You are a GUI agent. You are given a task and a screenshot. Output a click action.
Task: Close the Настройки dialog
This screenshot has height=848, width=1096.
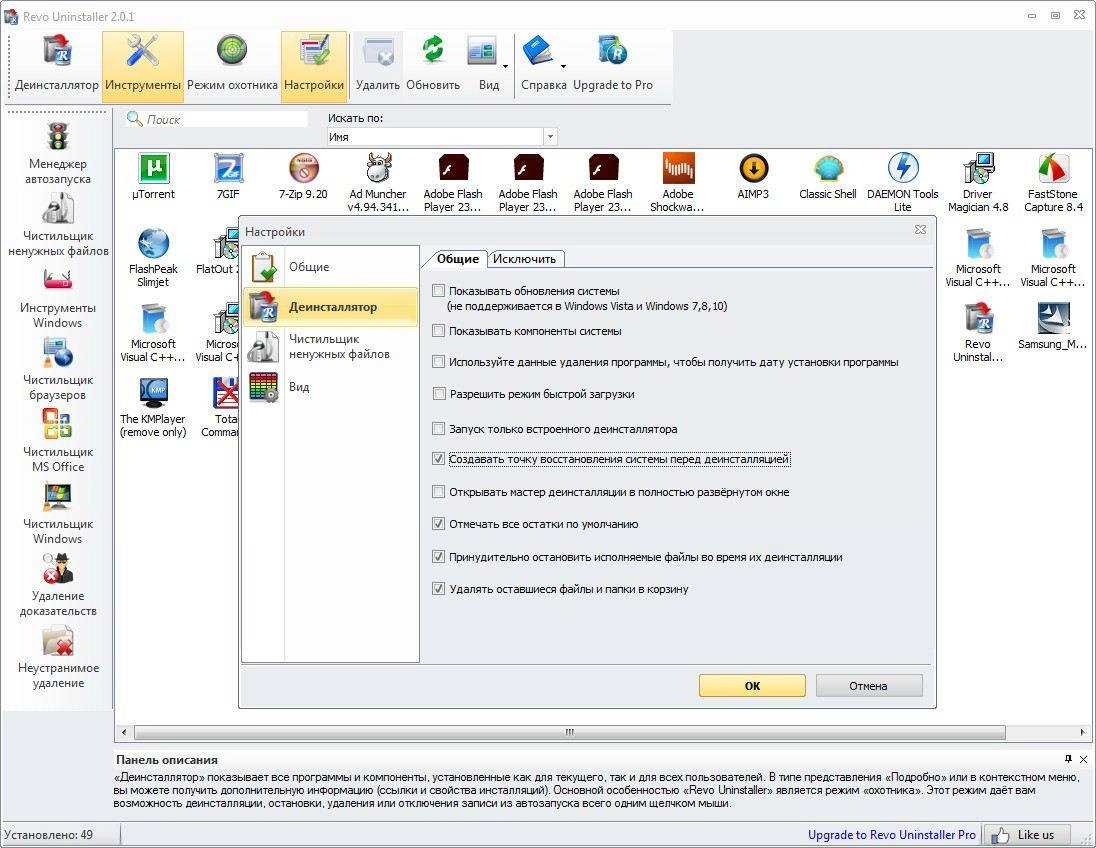pos(921,230)
